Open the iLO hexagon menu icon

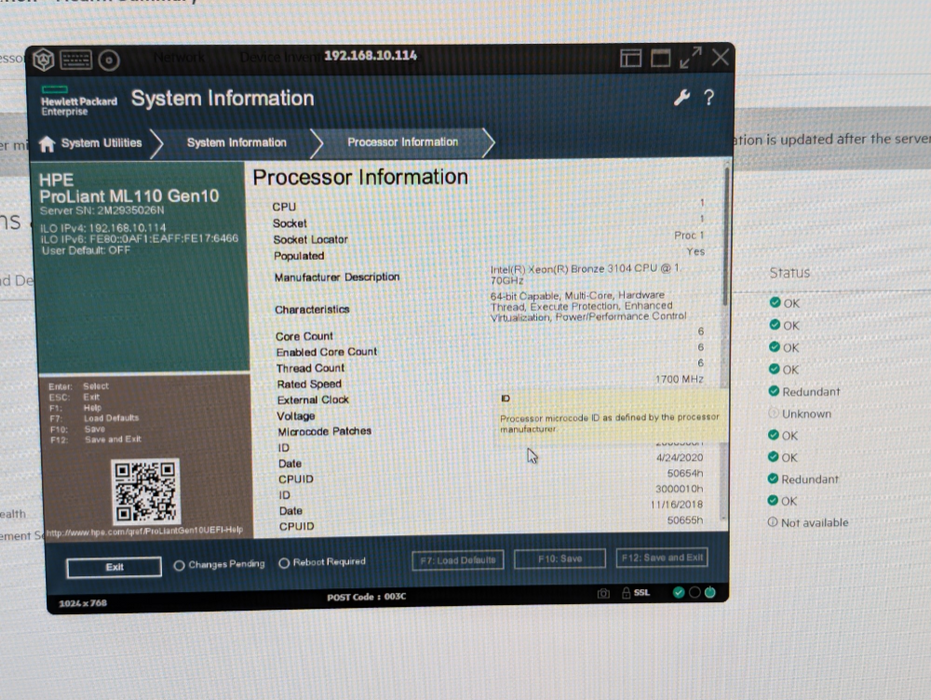click(43, 59)
